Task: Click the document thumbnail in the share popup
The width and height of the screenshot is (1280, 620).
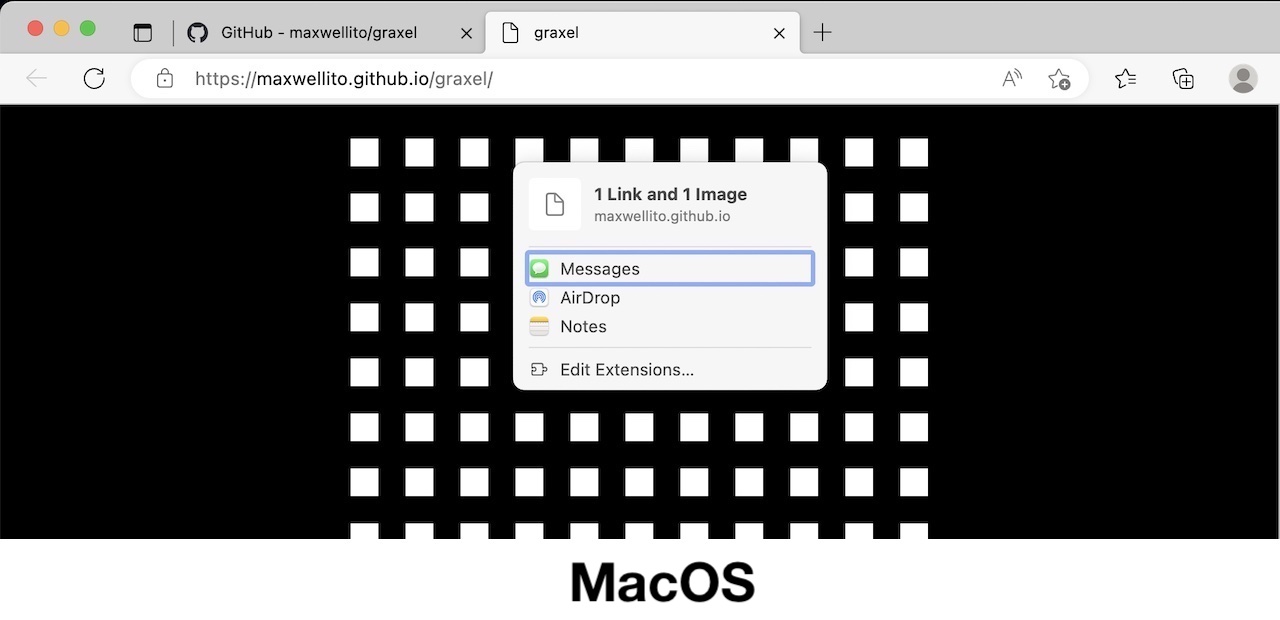Action: 554,204
